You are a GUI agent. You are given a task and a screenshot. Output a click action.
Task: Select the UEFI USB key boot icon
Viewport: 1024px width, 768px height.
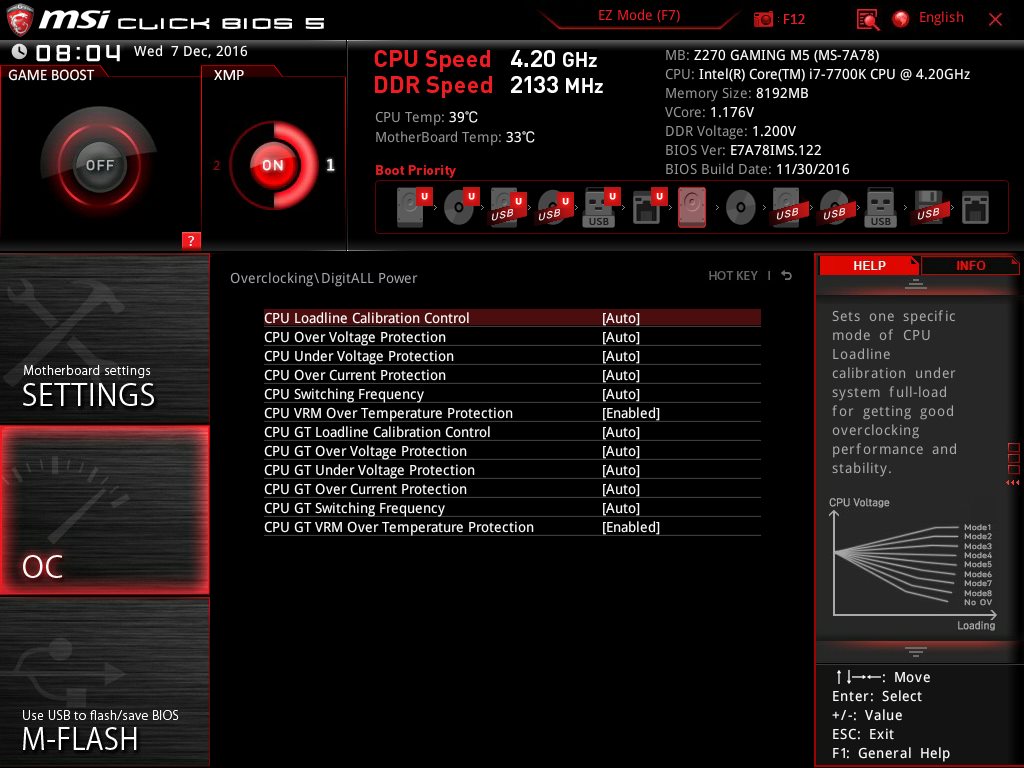pyautogui.click(x=601, y=206)
